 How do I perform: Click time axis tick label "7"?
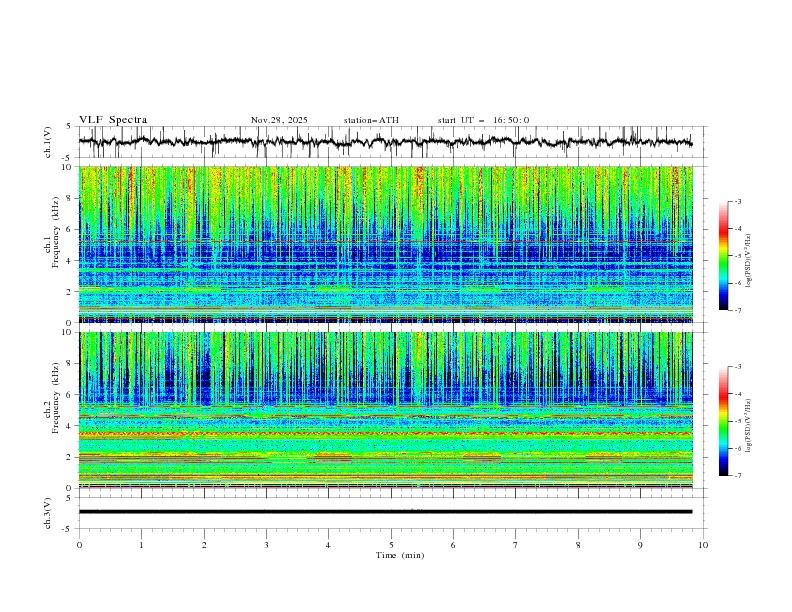click(x=516, y=545)
